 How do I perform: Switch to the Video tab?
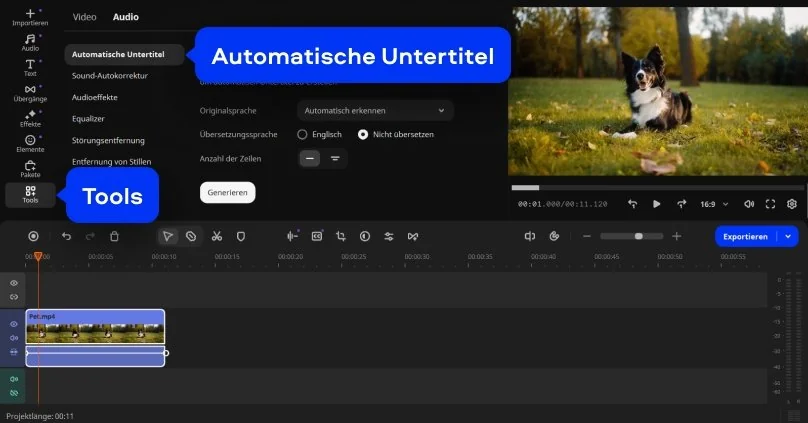[x=85, y=17]
